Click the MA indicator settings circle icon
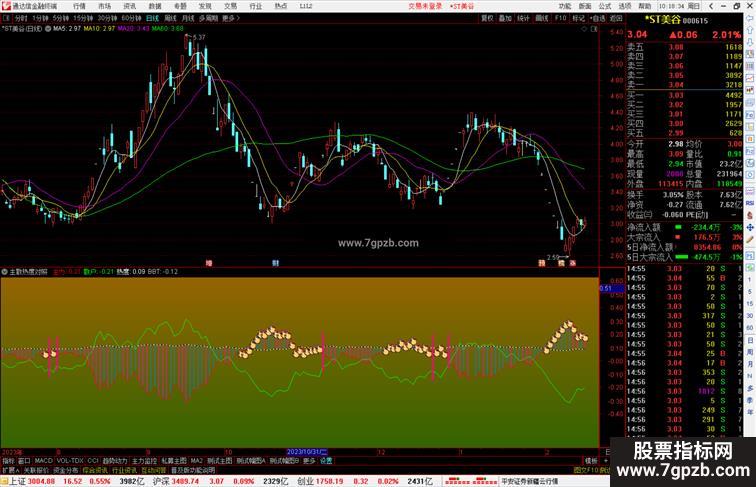This screenshot has width=756, height=487. 48,29
